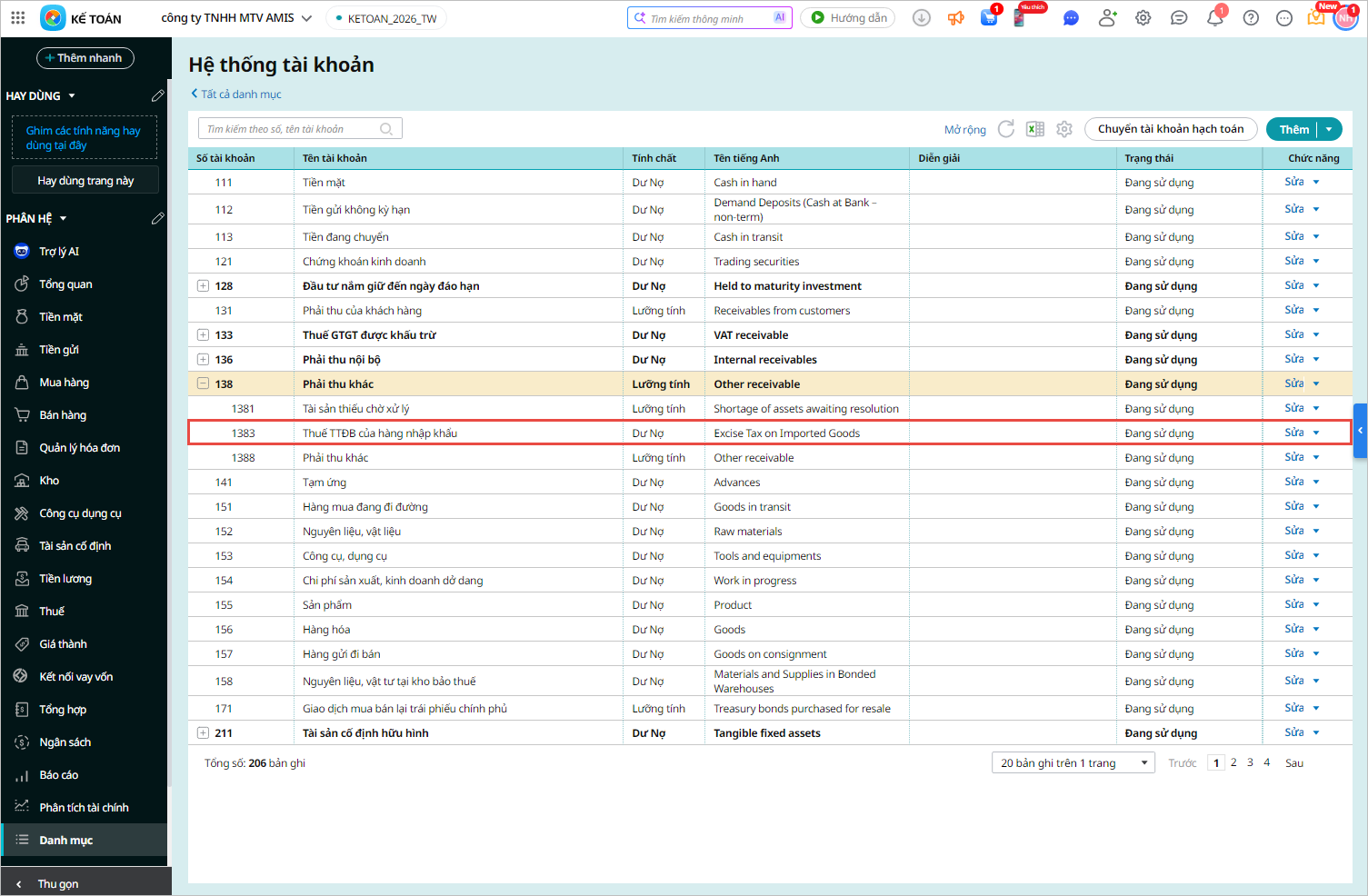
Task: Focus the account search input field
Action: coord(291,129)
